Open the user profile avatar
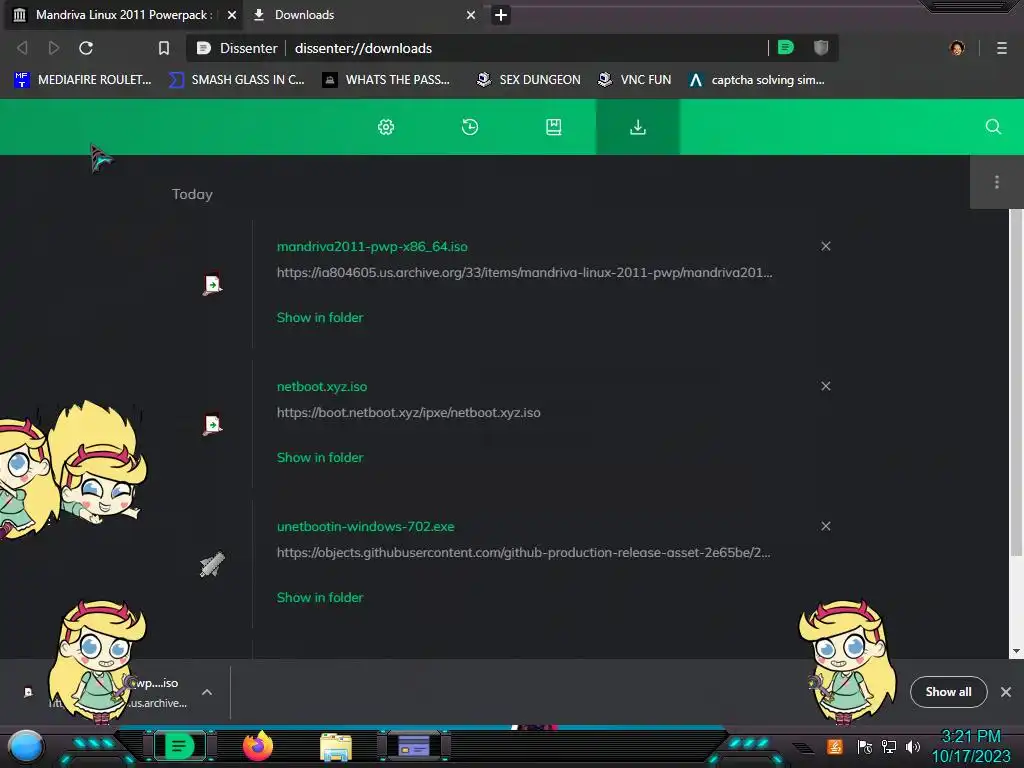Screen dimensions: 1024x768 (x=957, y=48)
